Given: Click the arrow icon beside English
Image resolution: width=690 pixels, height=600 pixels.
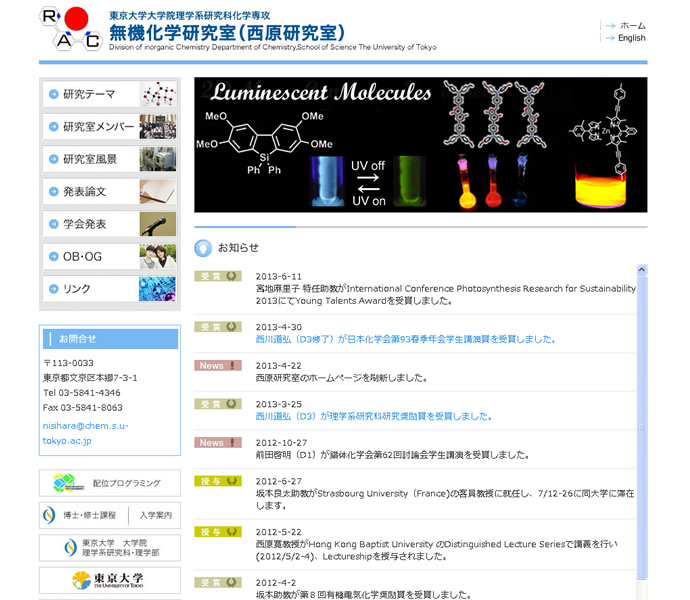Looking at the screenshot, I should (x=610, y=38).
